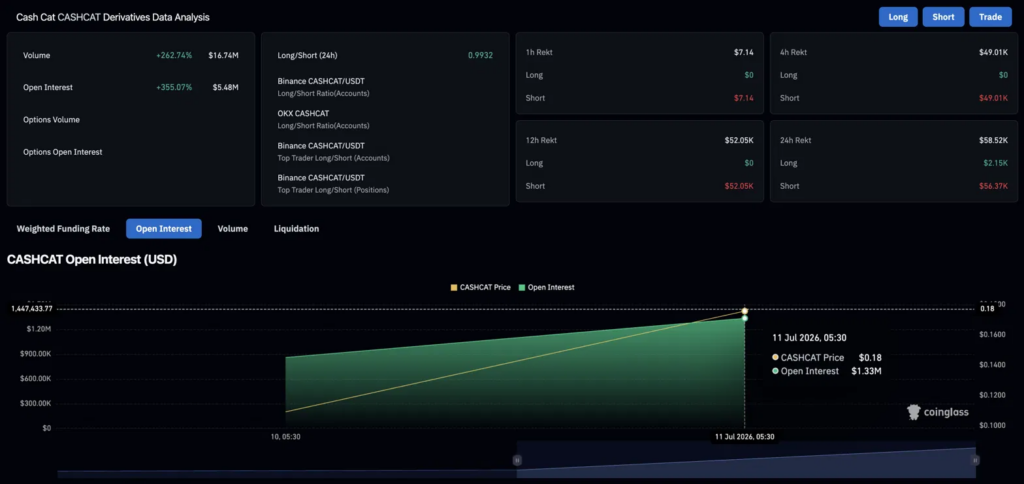
Task: Select the Open Interest tab
Action: click(164, 229)
